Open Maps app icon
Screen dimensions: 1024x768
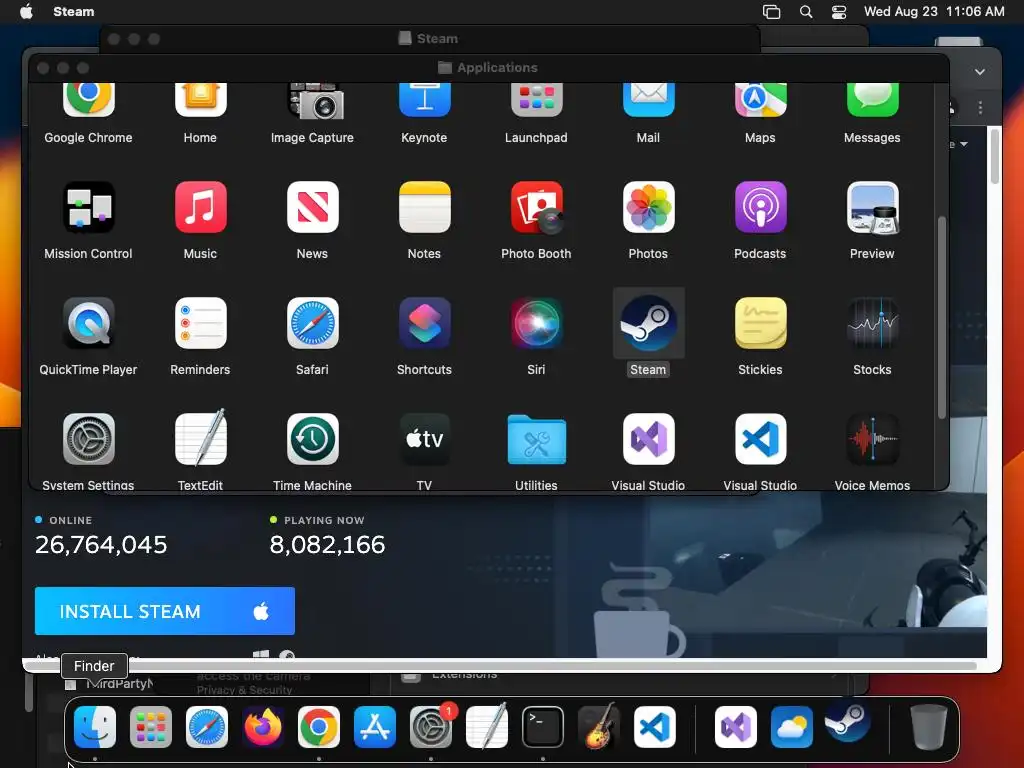760,99
